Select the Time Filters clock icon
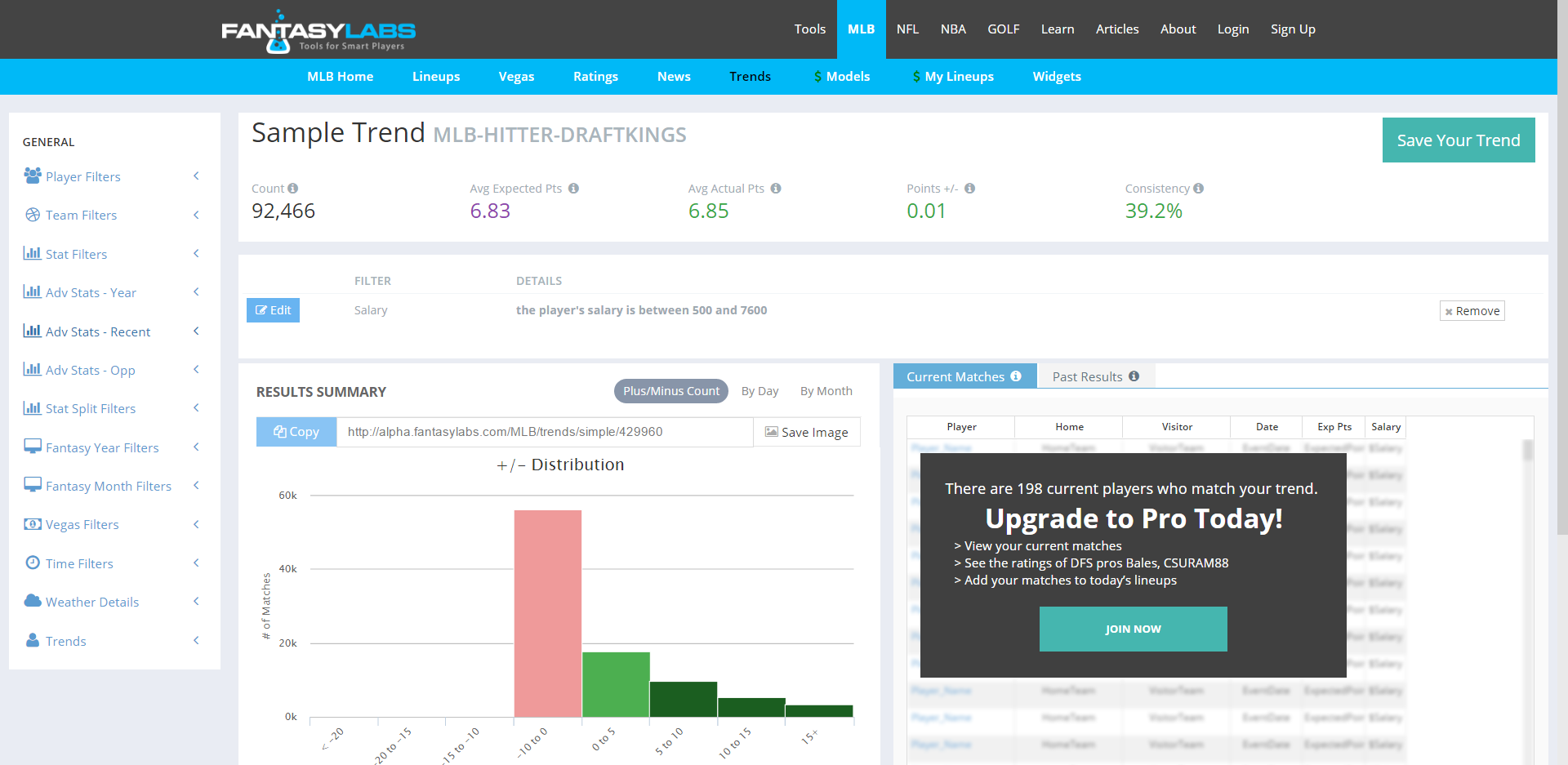Screen dimensions: 1568x765 coord(33,563)
